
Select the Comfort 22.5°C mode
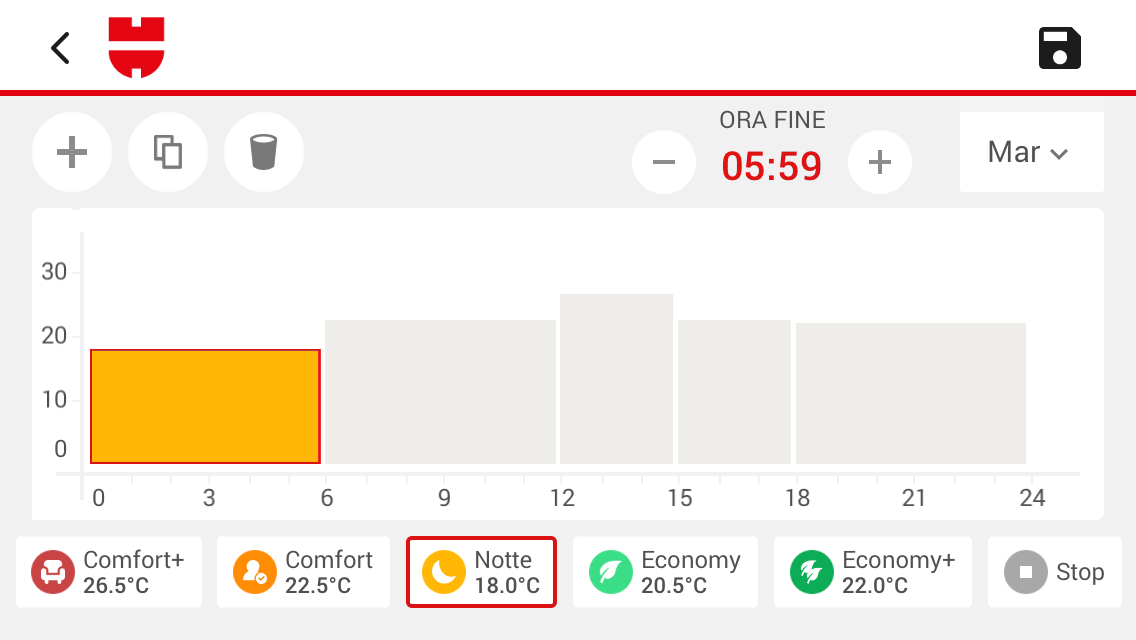(304, 572)
